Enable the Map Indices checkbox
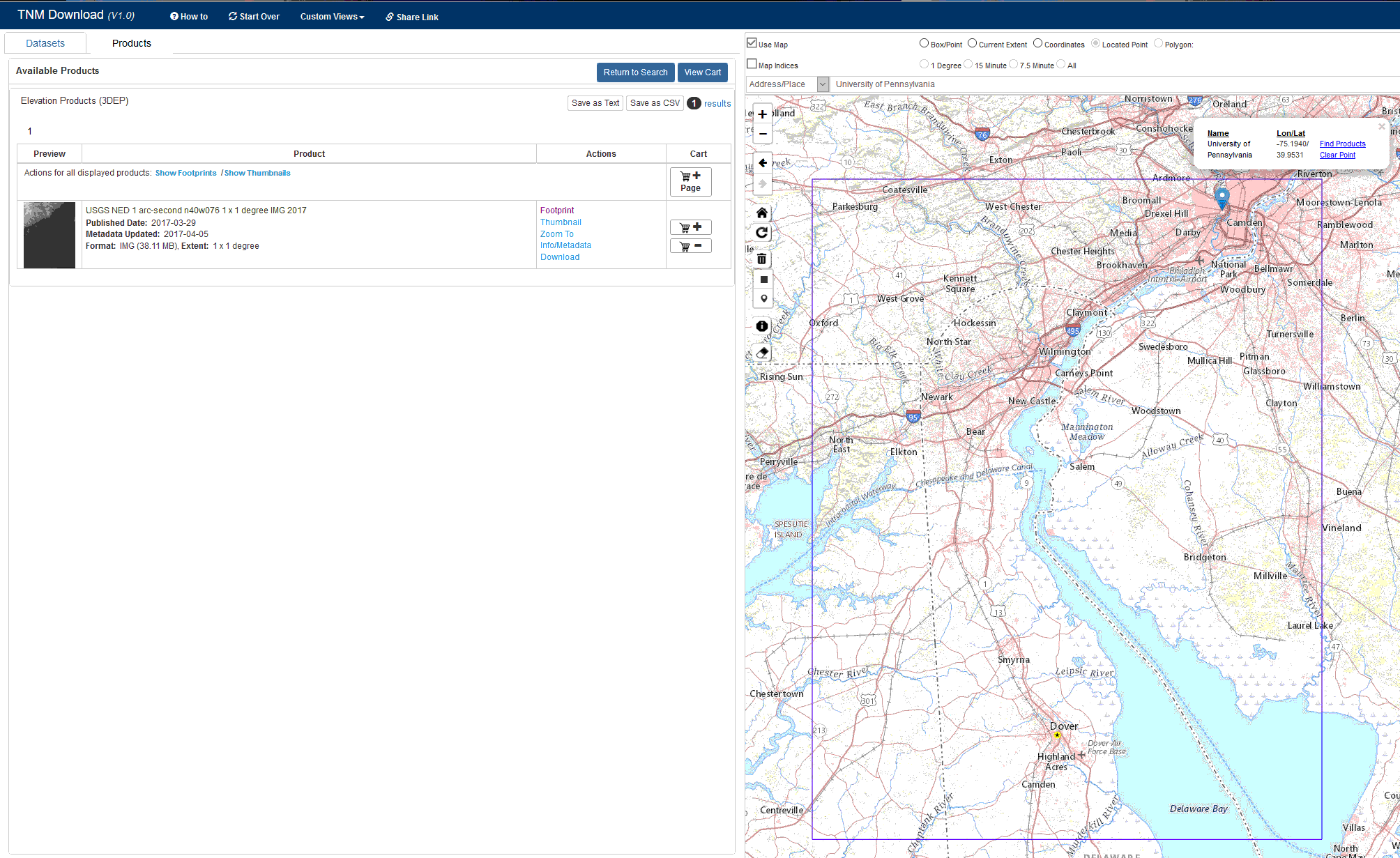1400x858 pixels. [752, 64]
